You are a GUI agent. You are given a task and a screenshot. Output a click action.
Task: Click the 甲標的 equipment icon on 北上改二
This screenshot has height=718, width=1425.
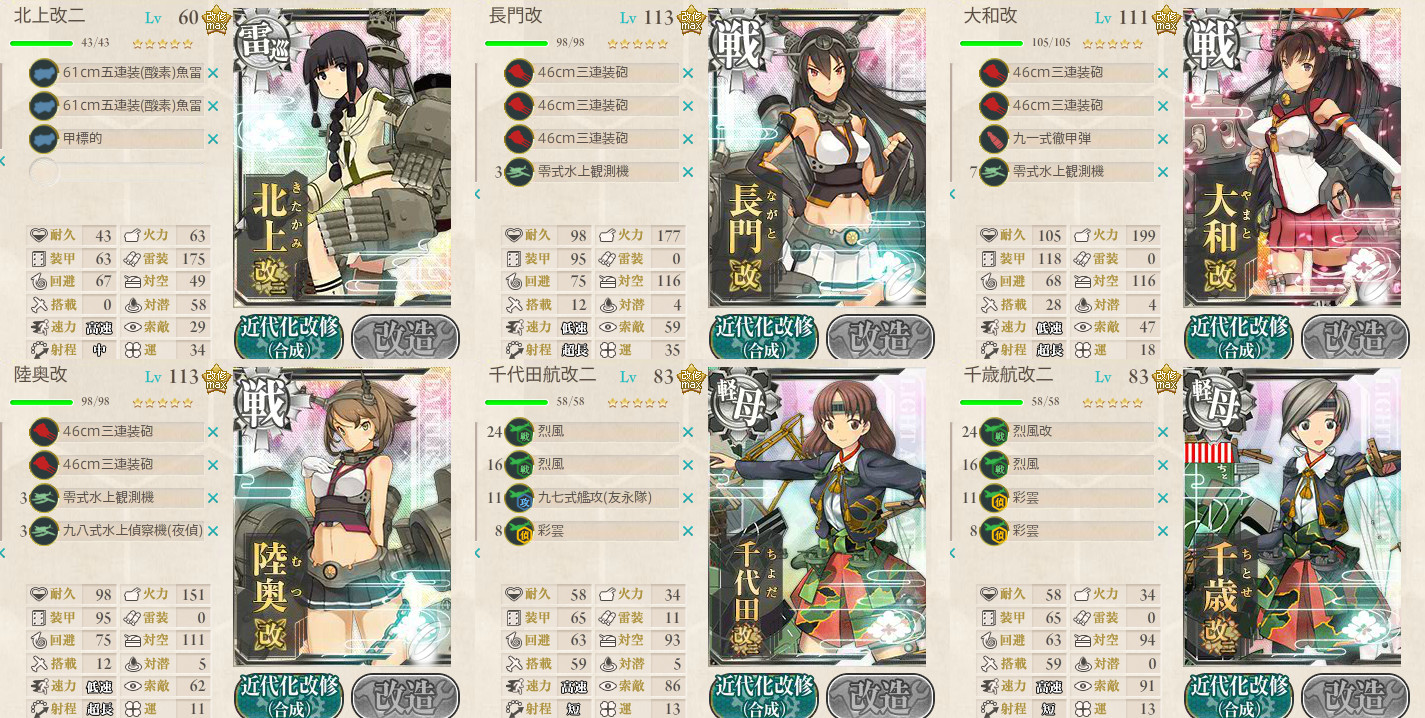pyautogui.click(x=44, y=138)
